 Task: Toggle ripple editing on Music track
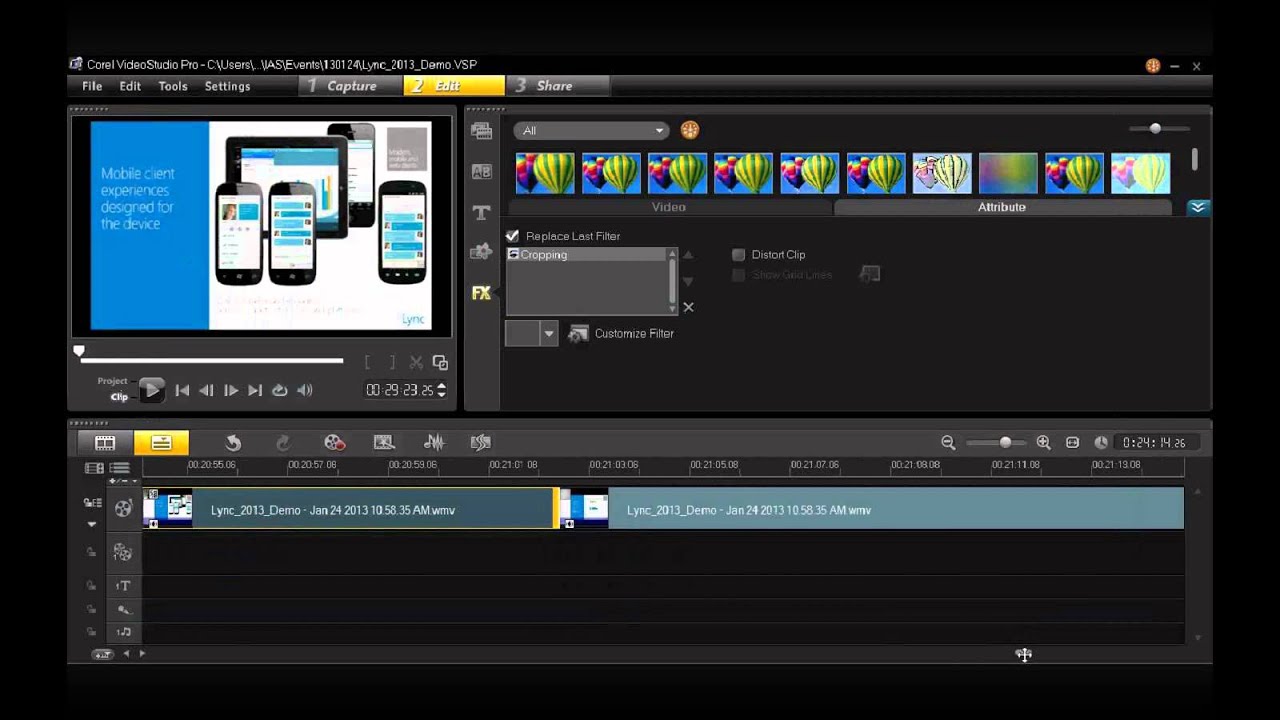(91, 632)
